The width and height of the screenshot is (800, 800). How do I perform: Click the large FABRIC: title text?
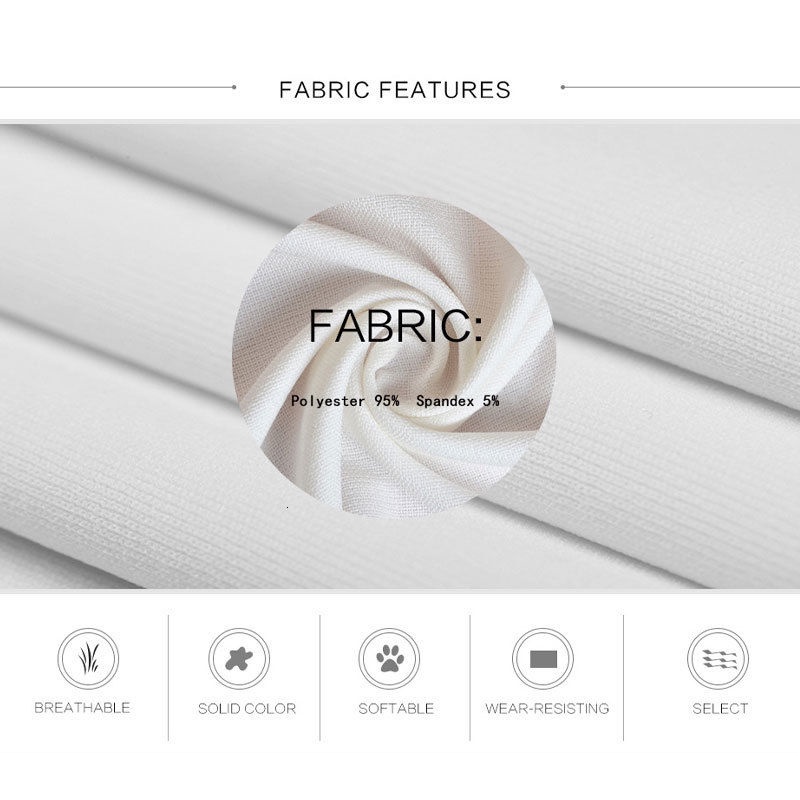click(395, 326)
